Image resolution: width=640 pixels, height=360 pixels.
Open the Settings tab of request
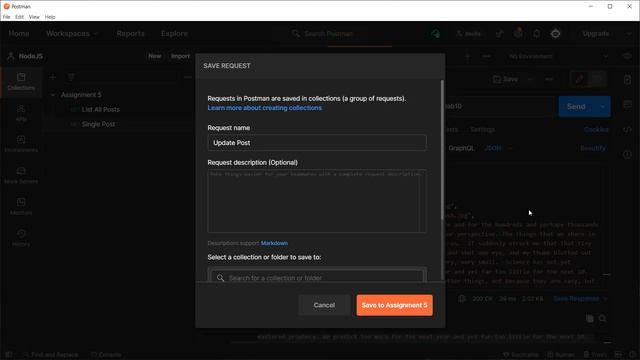pyautogui.click(x=482, y=129)
